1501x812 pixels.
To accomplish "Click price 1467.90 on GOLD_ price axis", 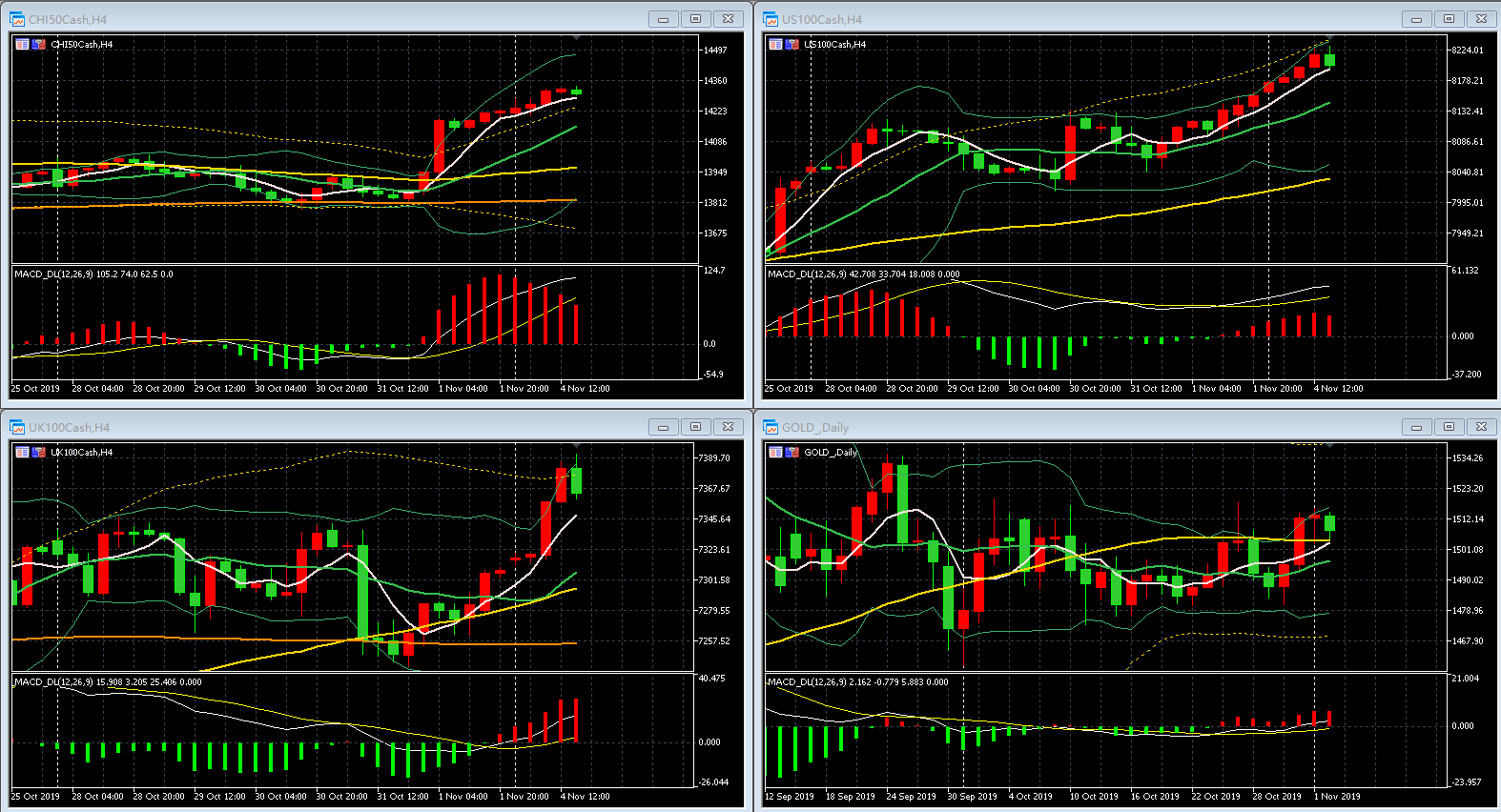I will [x=1468, y=640].
